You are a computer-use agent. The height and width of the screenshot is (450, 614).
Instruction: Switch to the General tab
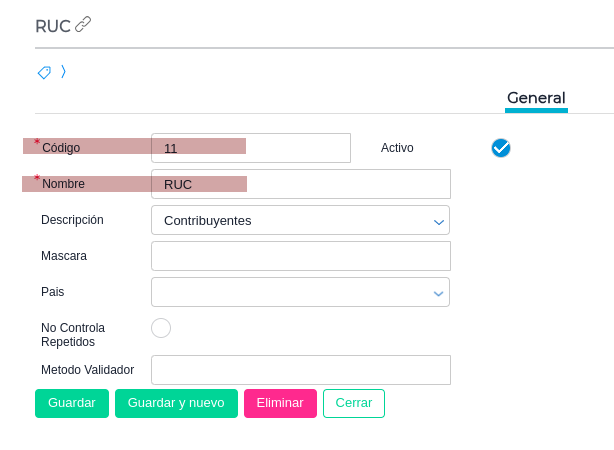point(536,98)
